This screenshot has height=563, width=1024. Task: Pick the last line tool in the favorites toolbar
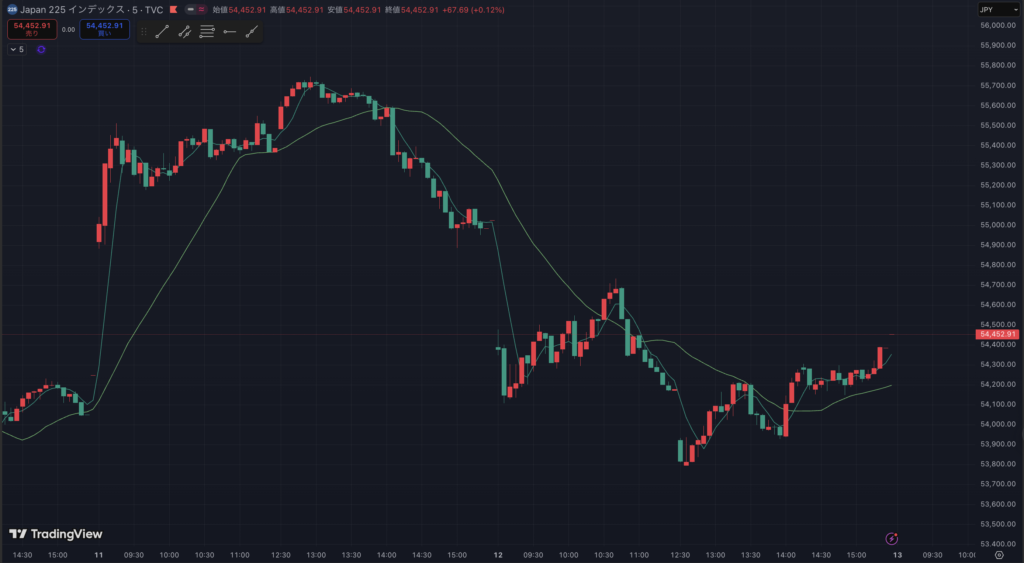pyautogui.click(x=252, y=32)
